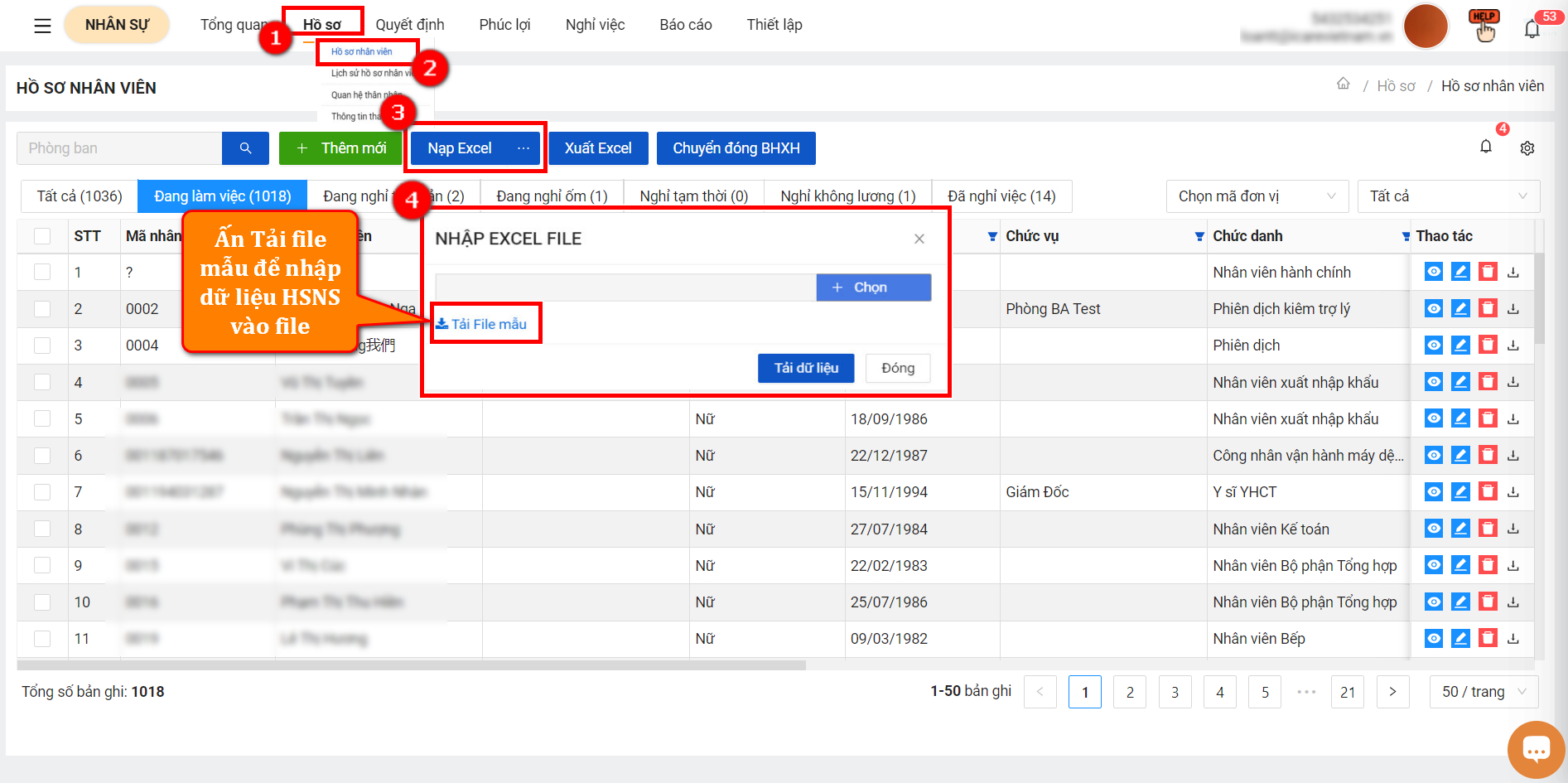This screenshot has width=1568, height=783.
Task: Go to next page arrow
Action: click(x=1392, y=692)
